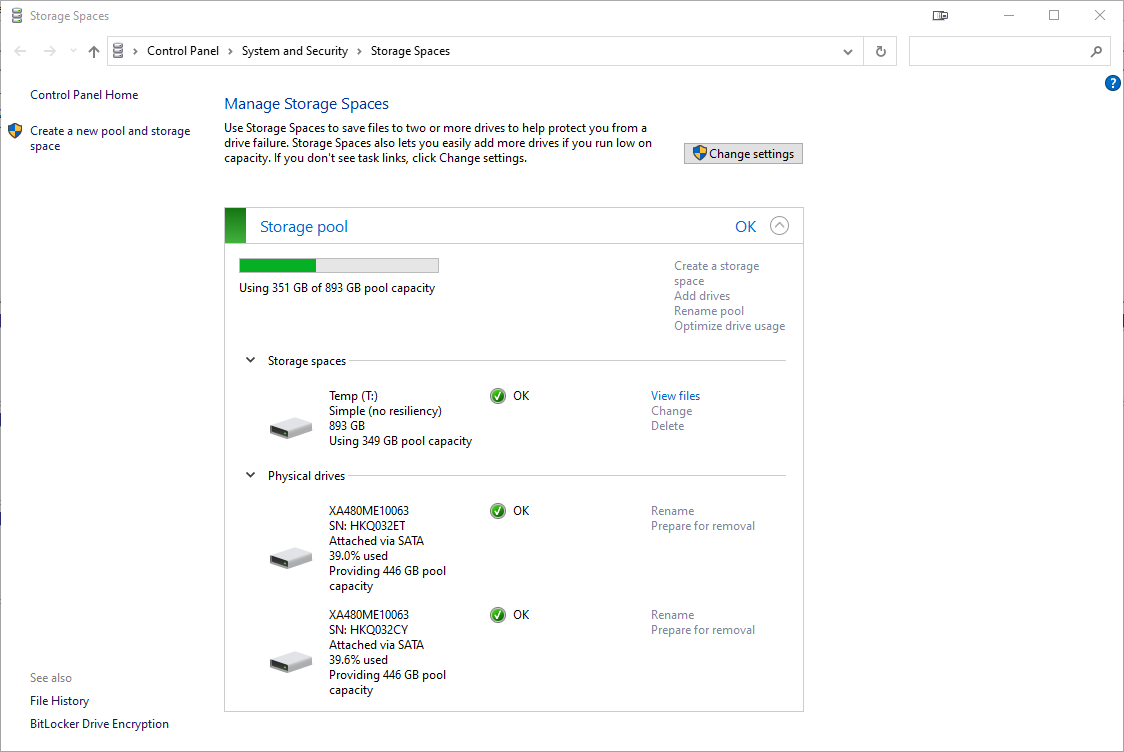Open the recent locations dropdown arrow
This screenshot has height=752, width=1124.
[x=73, y=51]
